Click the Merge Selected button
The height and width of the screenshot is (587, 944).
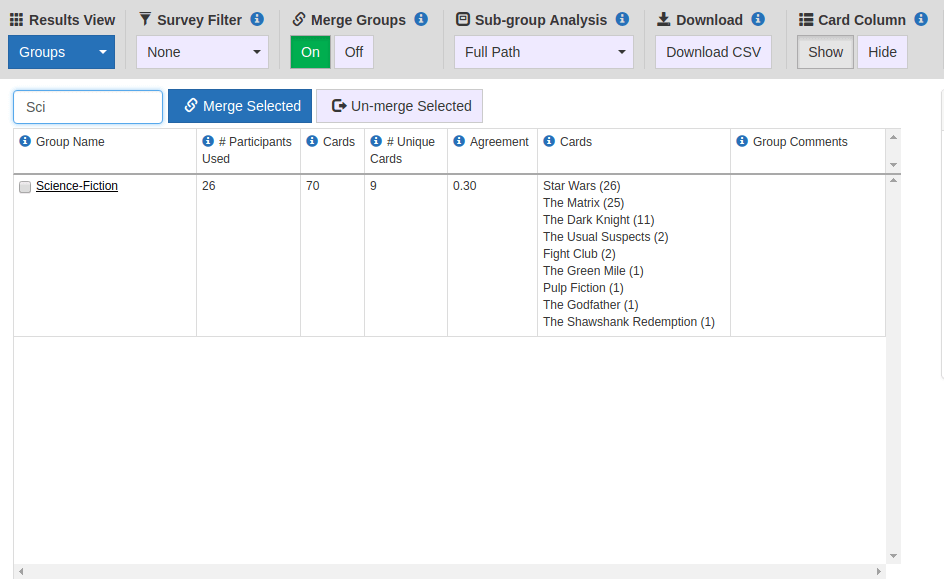(240, 106)
